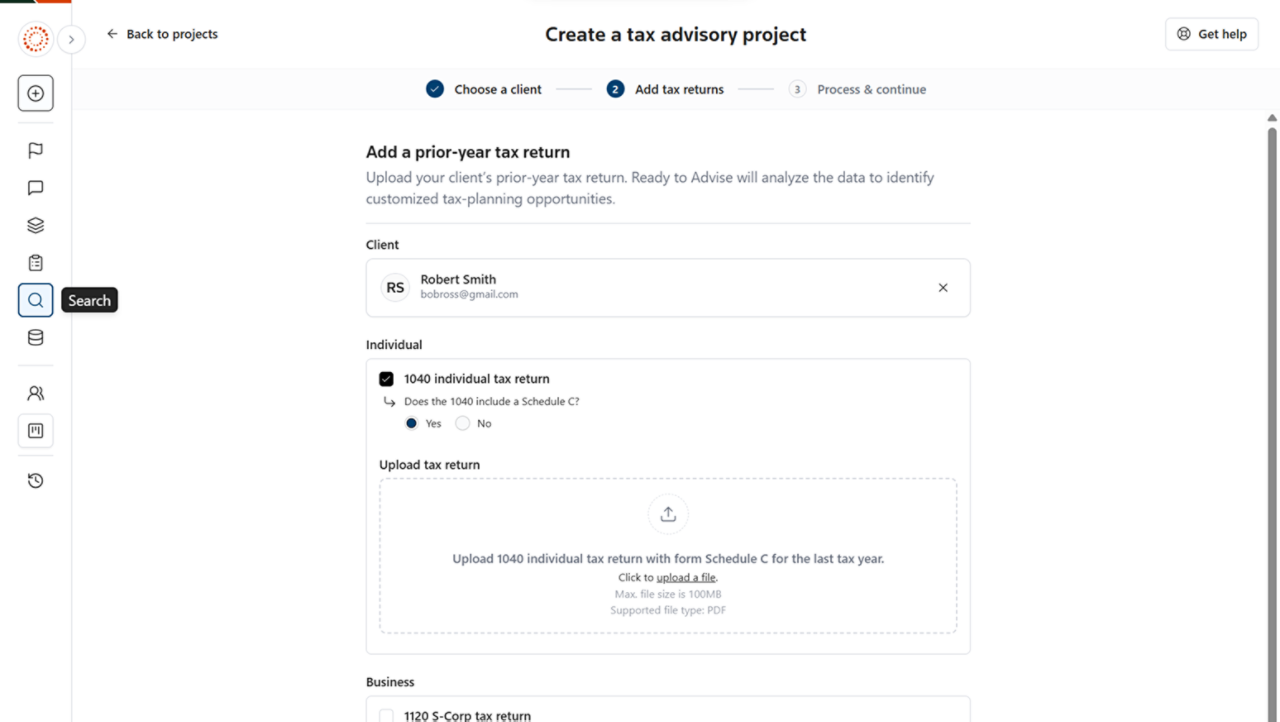Check the 1120 S-Corp tax return box

[x=386, y=715]
